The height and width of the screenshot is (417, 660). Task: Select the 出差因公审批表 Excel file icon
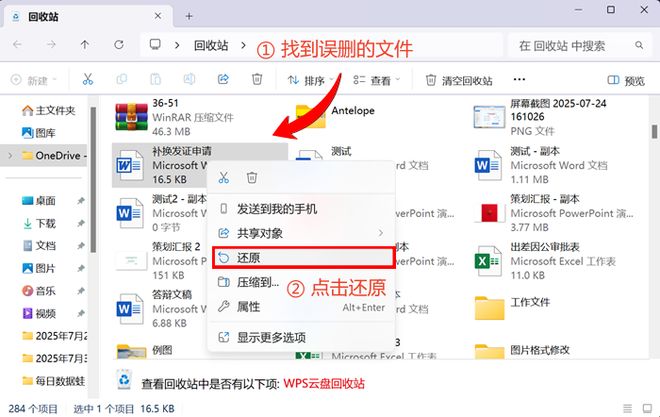(488, 261)
